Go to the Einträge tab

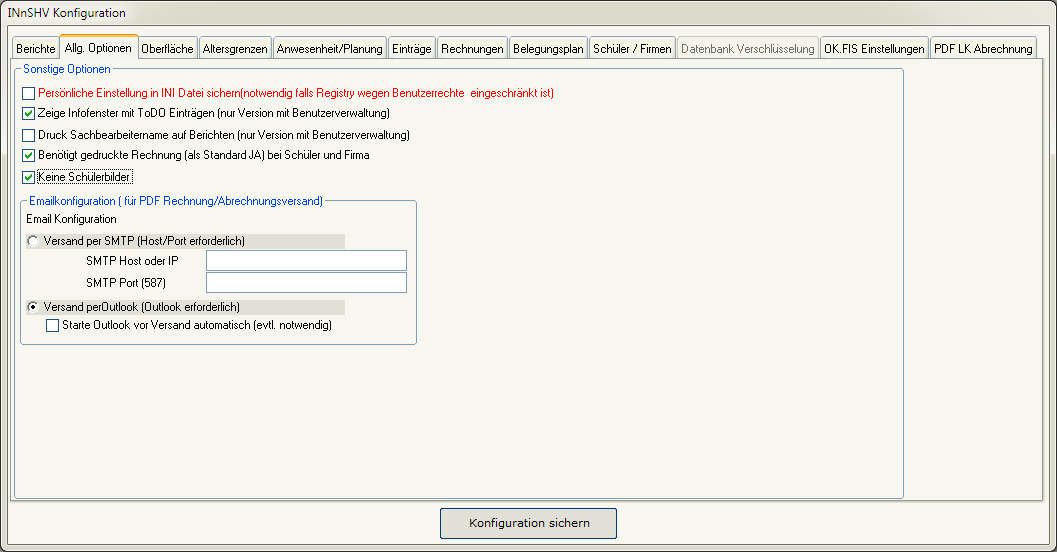412,49
